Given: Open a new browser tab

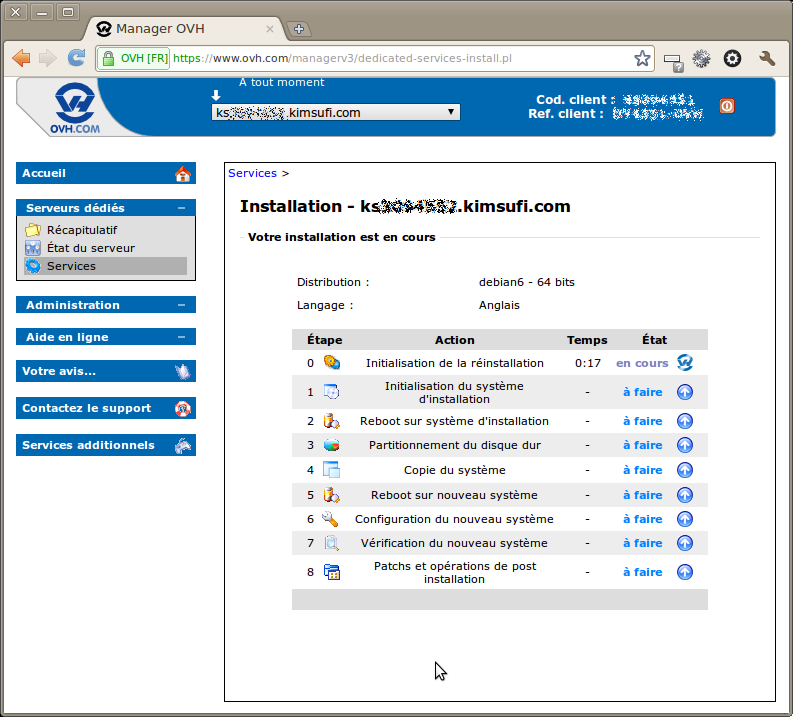Looking at the screenshot, I should click(x=299, y=29).
